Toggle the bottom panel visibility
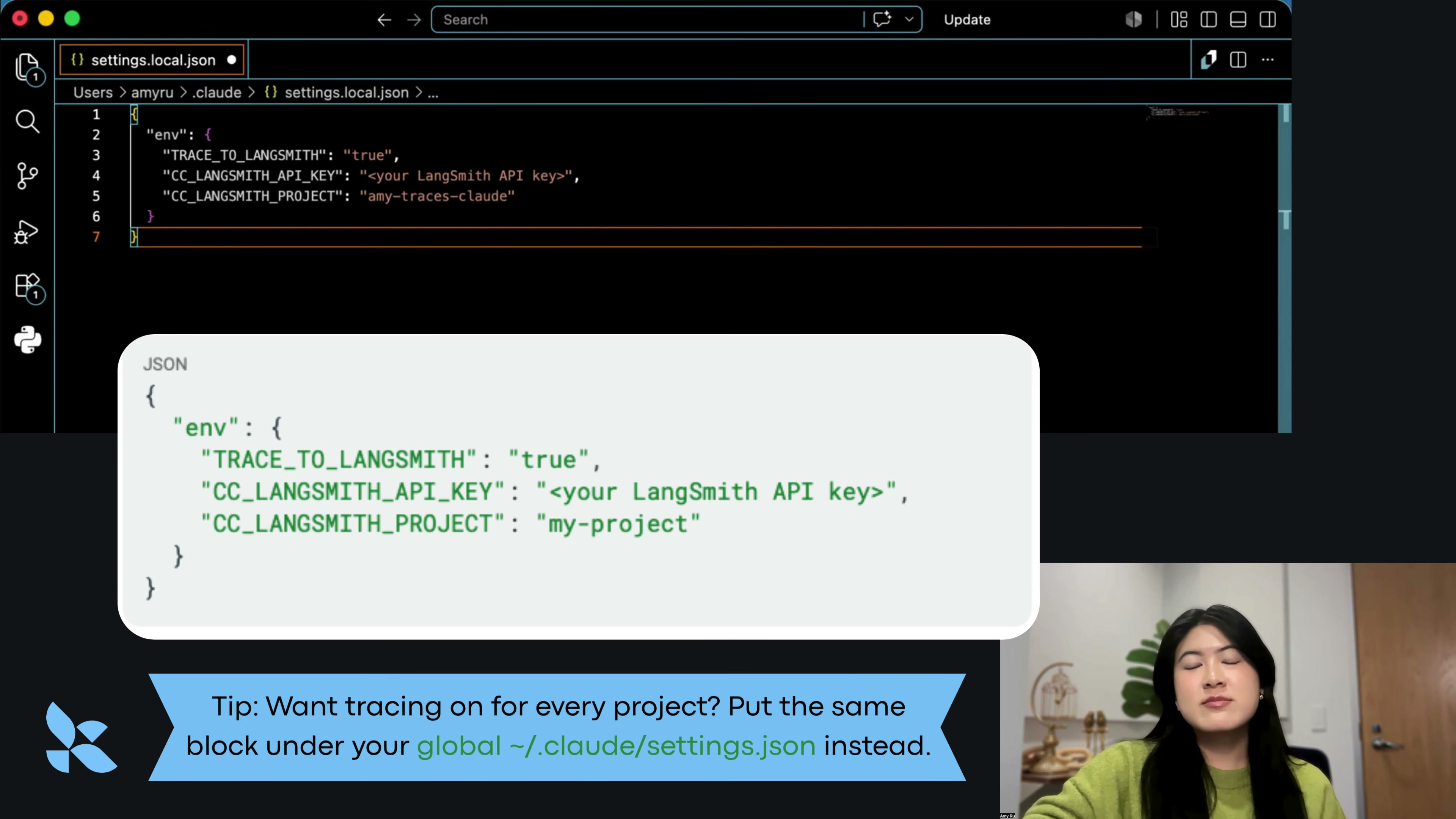 (x=1238, y=20)
